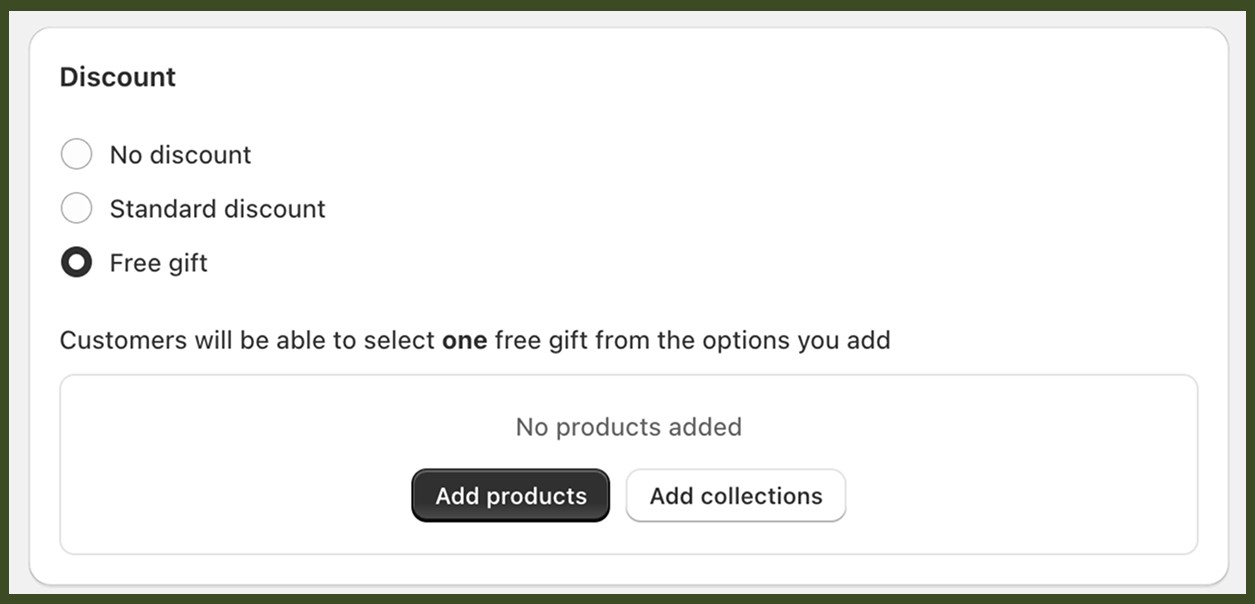Open product picker via Add products
The image size is (1255, 604).
[510, 495]
